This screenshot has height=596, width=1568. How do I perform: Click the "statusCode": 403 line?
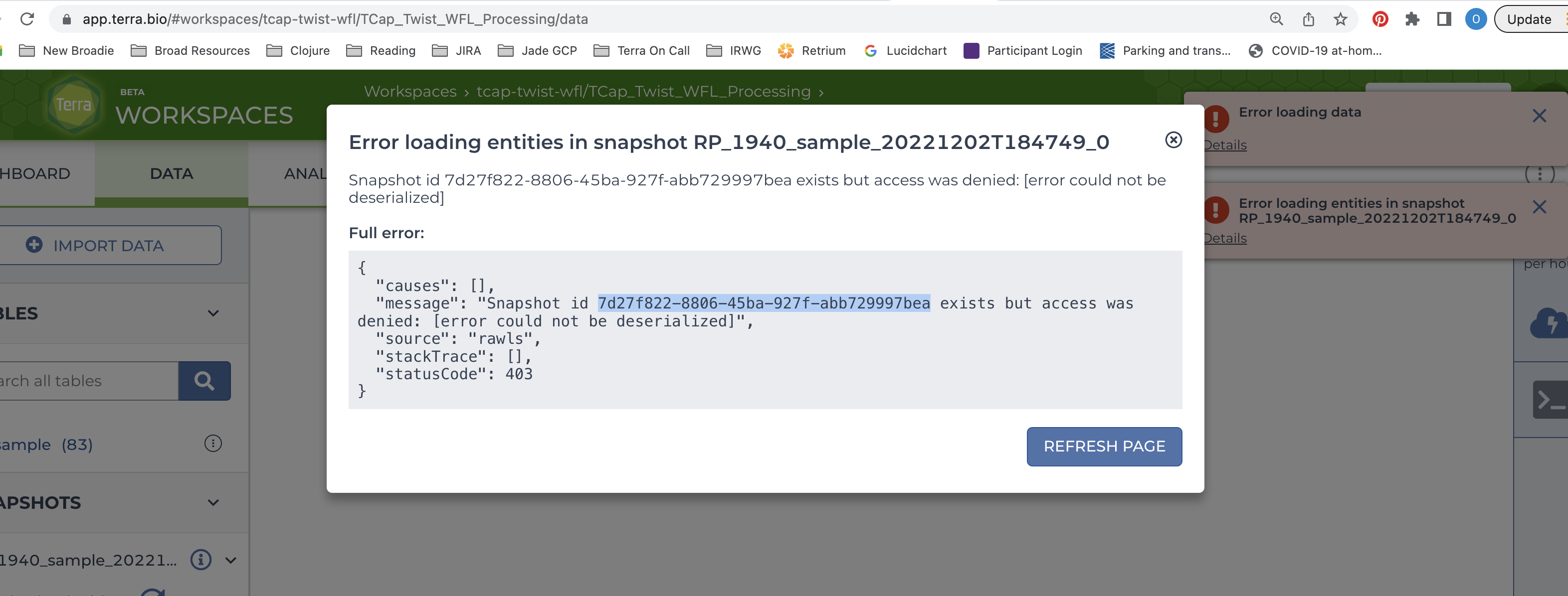tap(454, 373)
